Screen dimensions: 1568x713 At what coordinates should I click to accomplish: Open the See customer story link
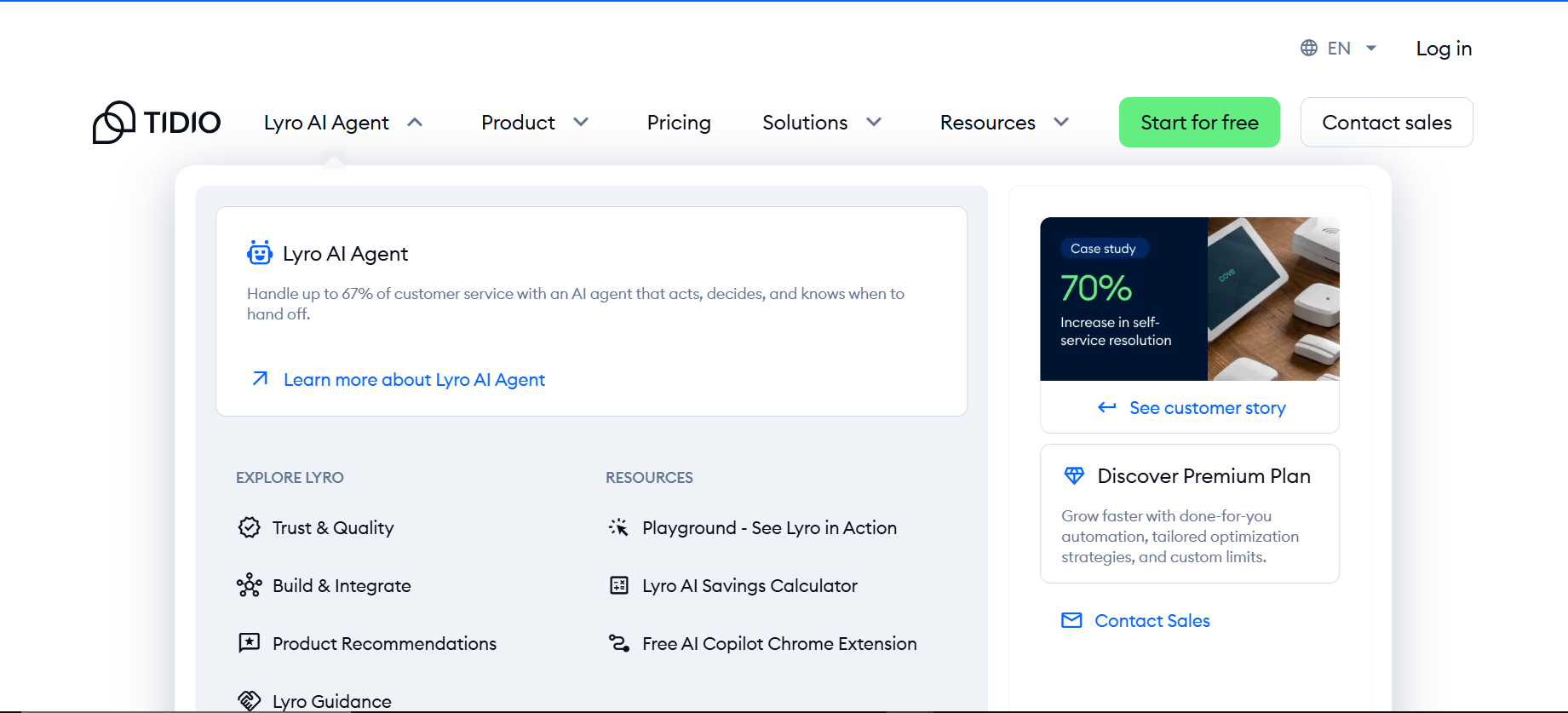tap(1208, 408)
